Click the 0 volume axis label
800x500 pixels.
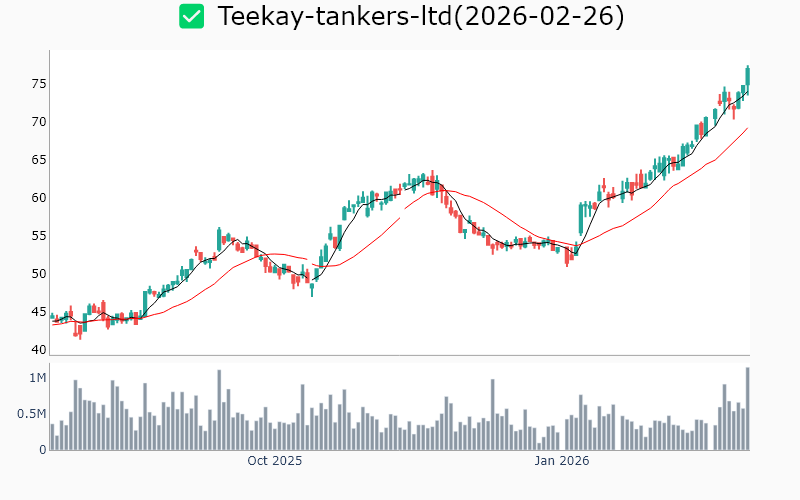pyautogui.click(x=42, y=450)
